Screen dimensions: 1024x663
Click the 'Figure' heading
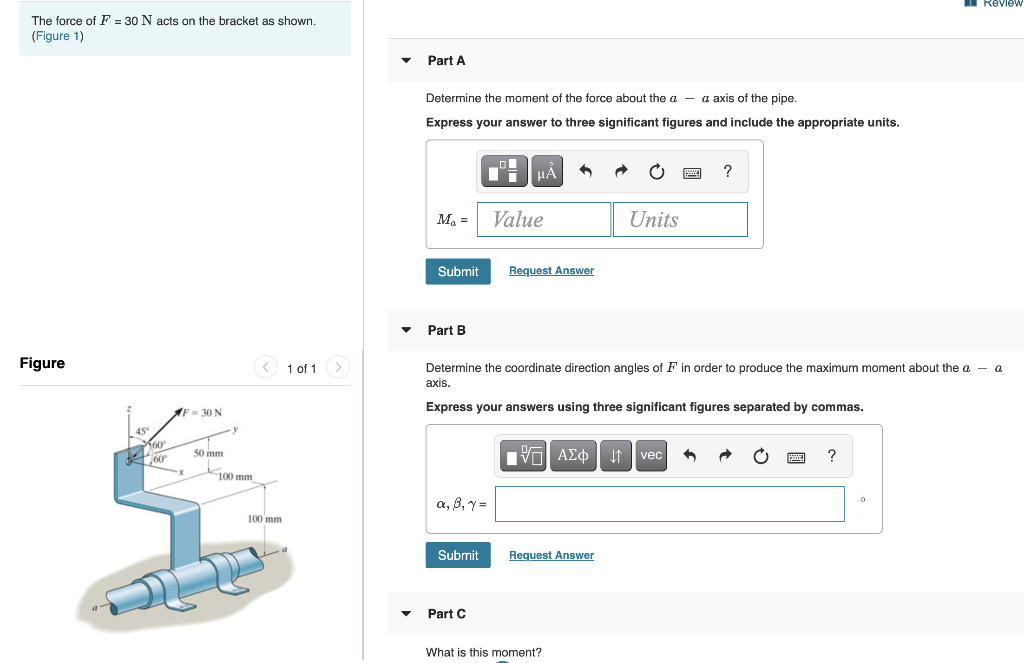click(42, 363)
